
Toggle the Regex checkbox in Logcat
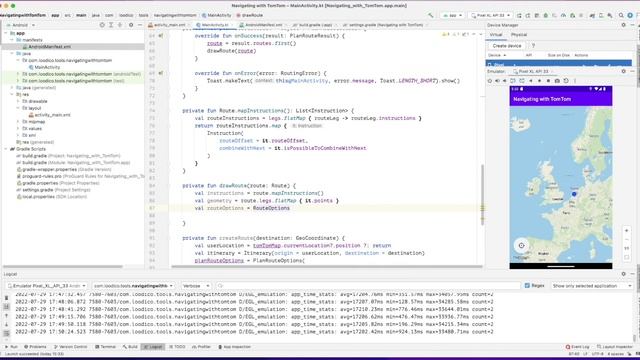tap(527, 286)
